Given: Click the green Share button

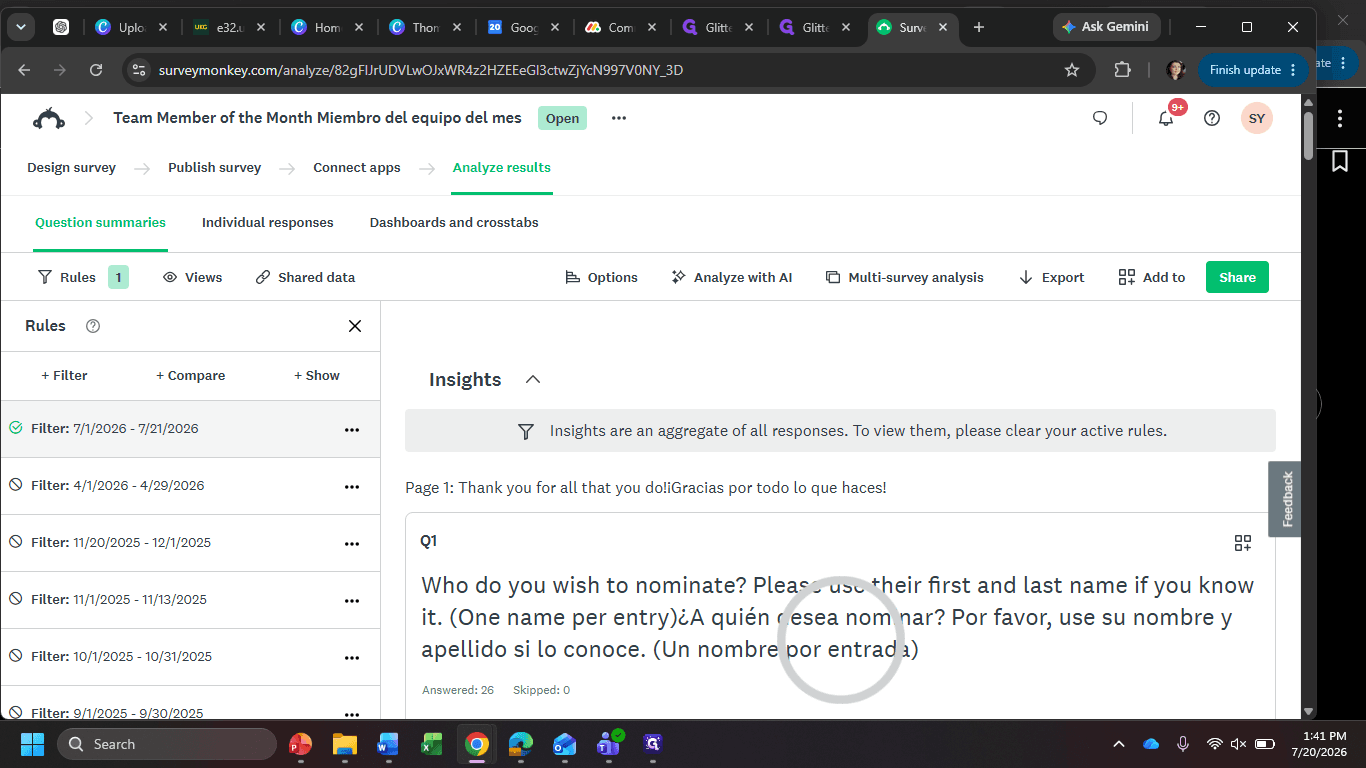Looking at the screenshot, I should (x=1237, y=277).
